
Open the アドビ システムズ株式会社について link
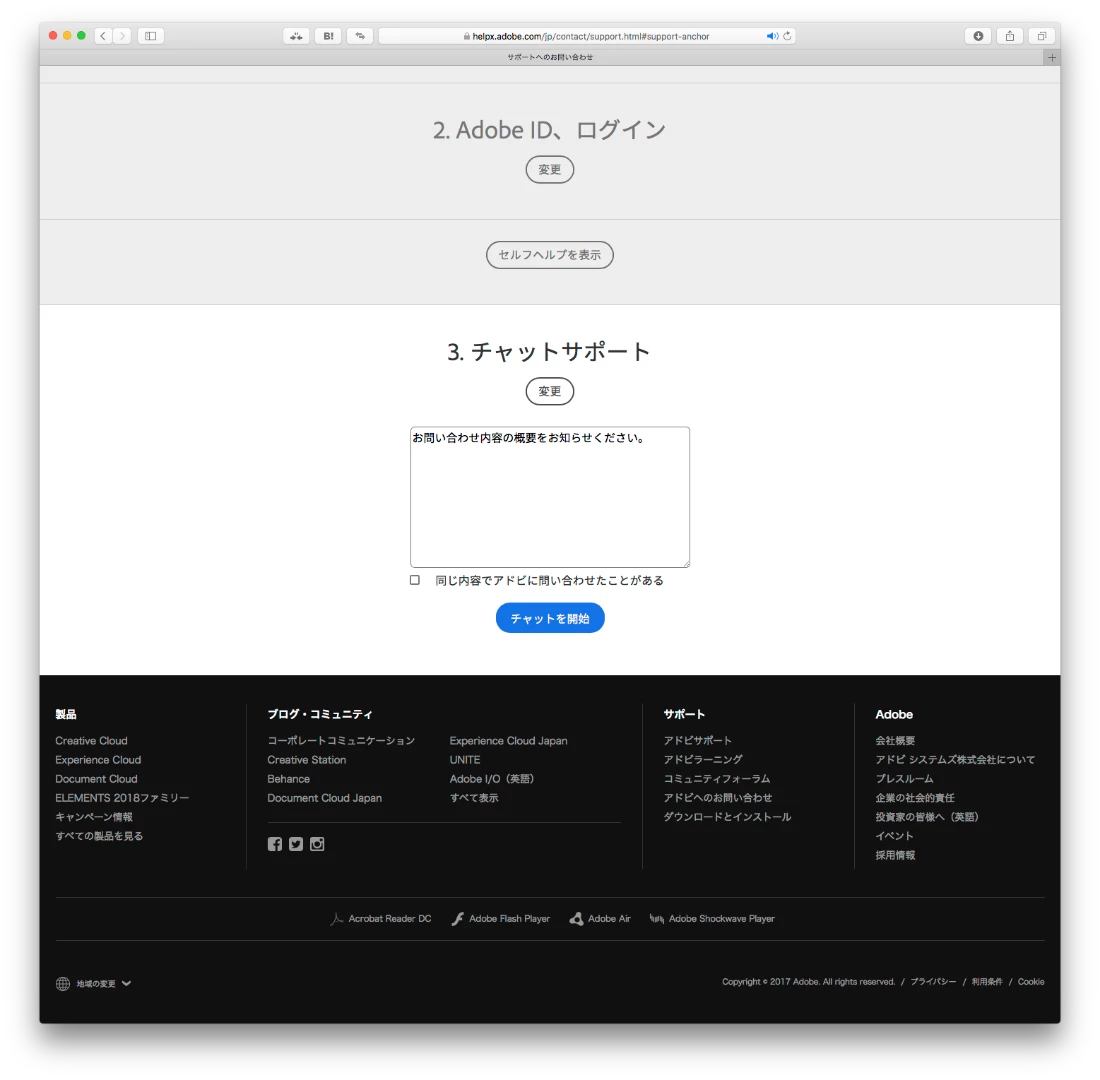(x=955, y=760)
